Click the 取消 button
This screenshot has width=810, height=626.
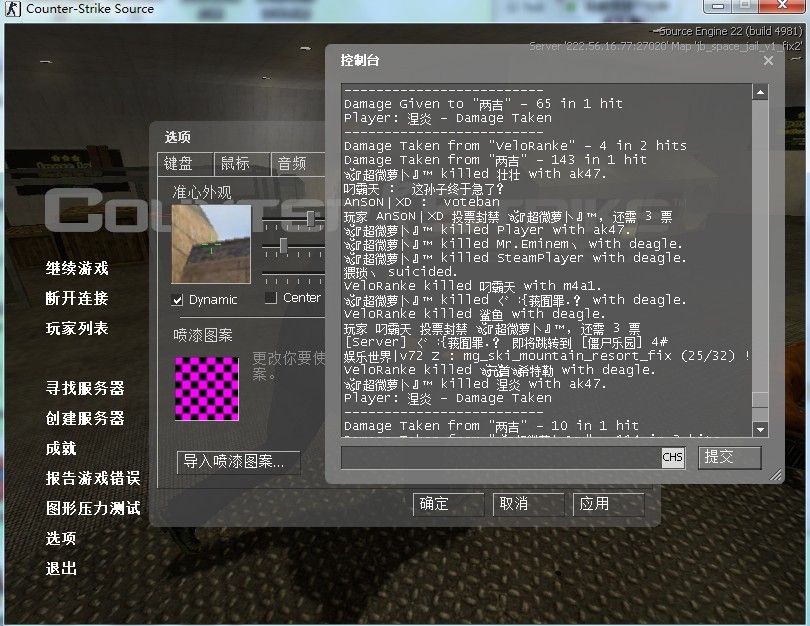(x=528, y=504)
